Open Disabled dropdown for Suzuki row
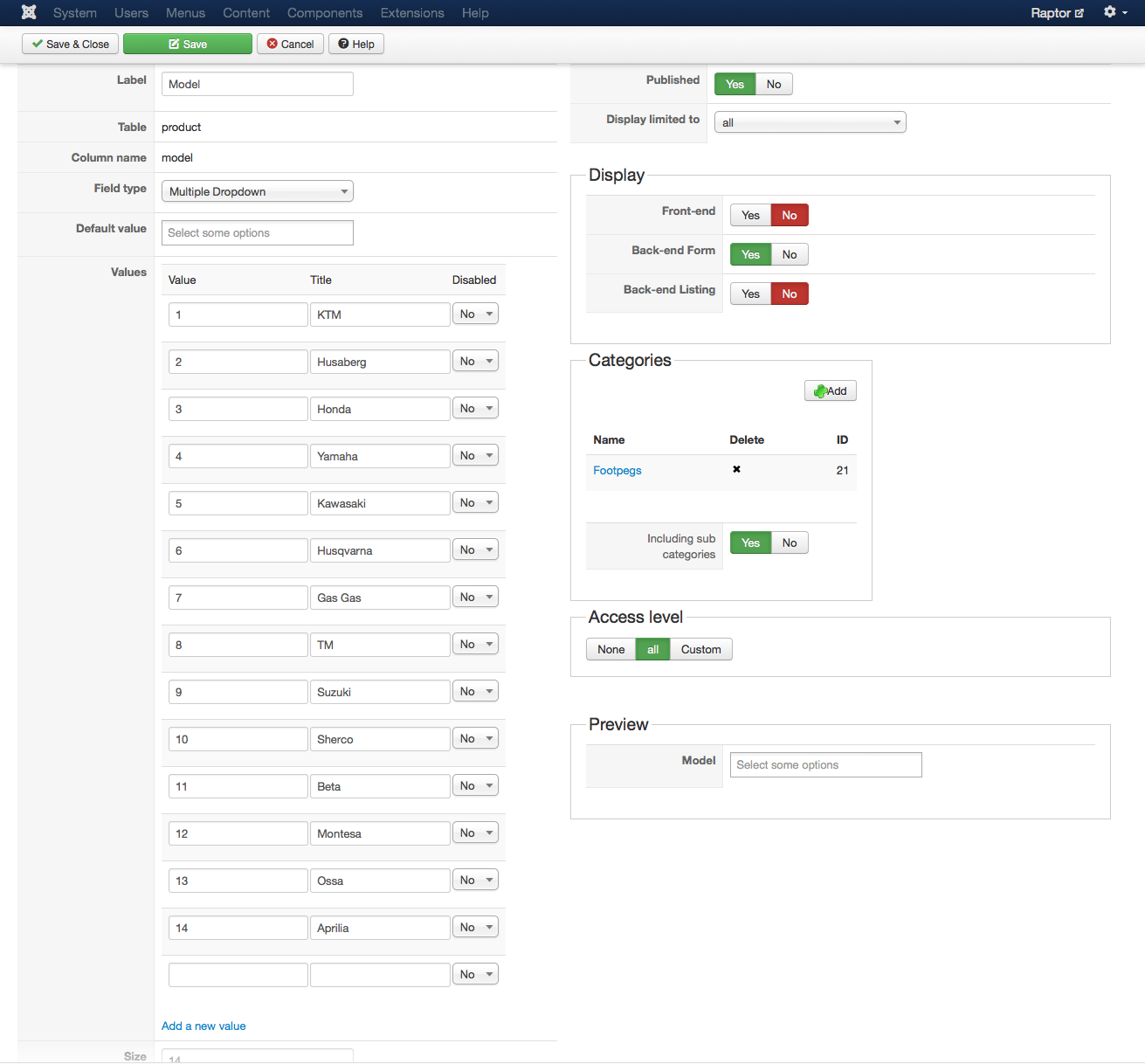 click(475, 691)
